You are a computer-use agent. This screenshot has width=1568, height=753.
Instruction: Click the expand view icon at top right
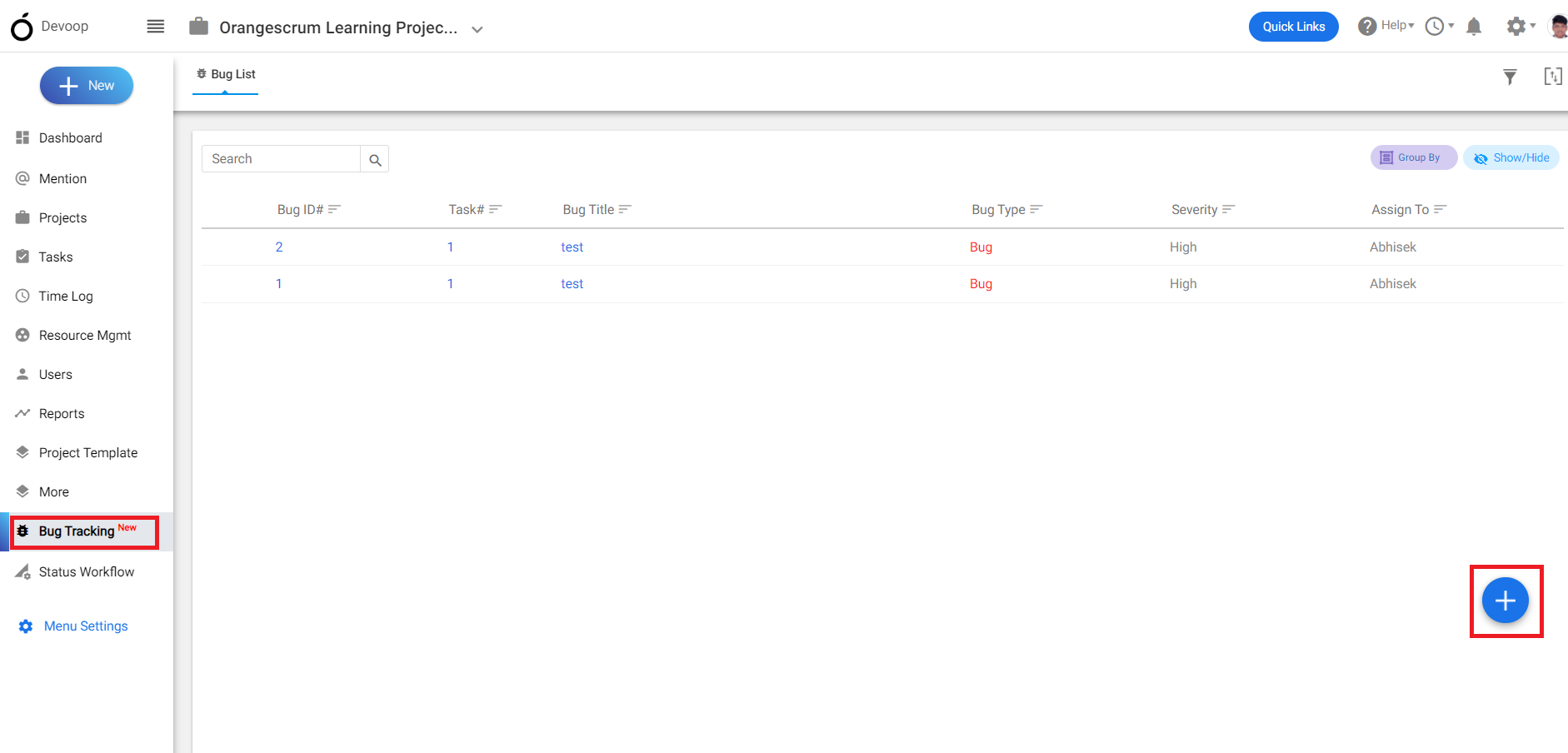1553,77
